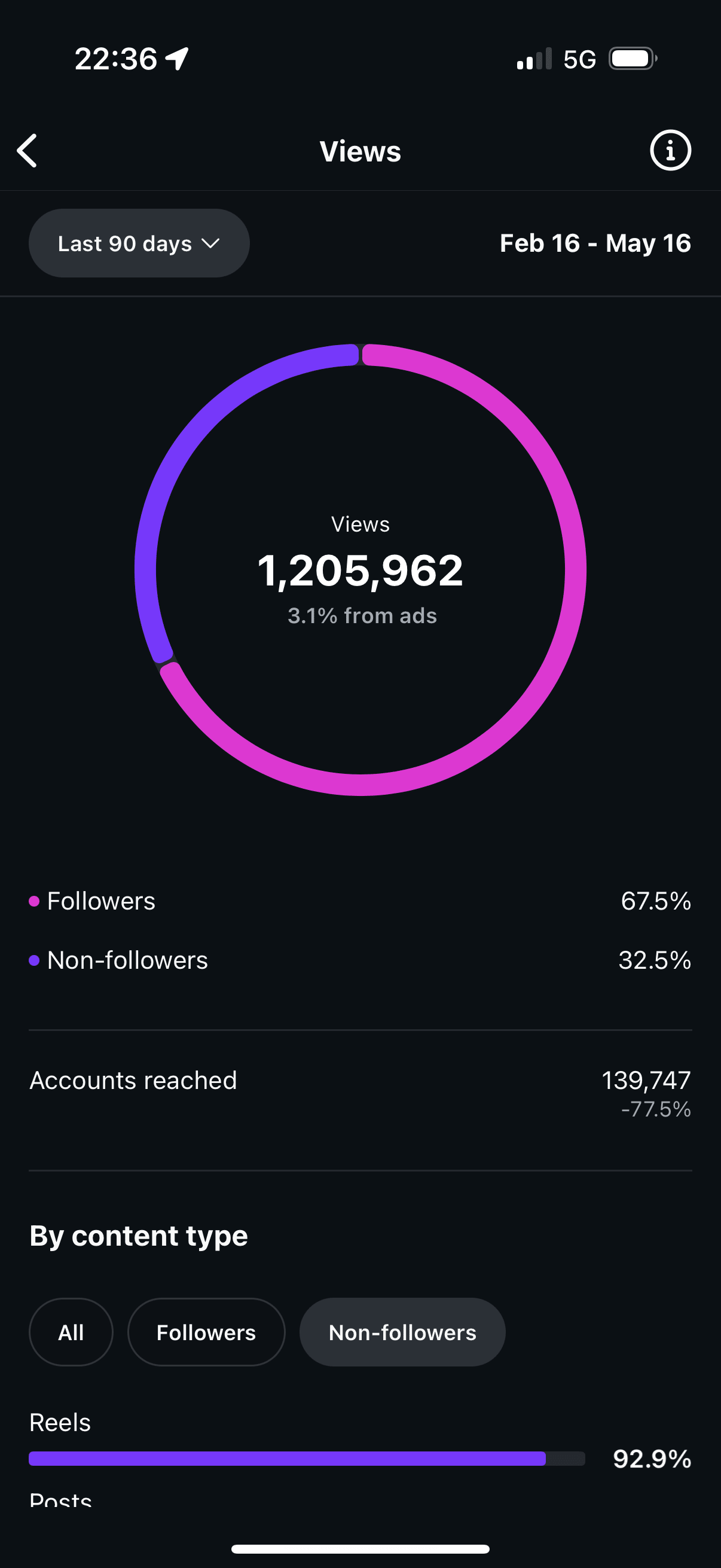Viewport: 721px width, 1568px height.
Task: Tap the -77.5% change value
Action: tap(656, 1109)
